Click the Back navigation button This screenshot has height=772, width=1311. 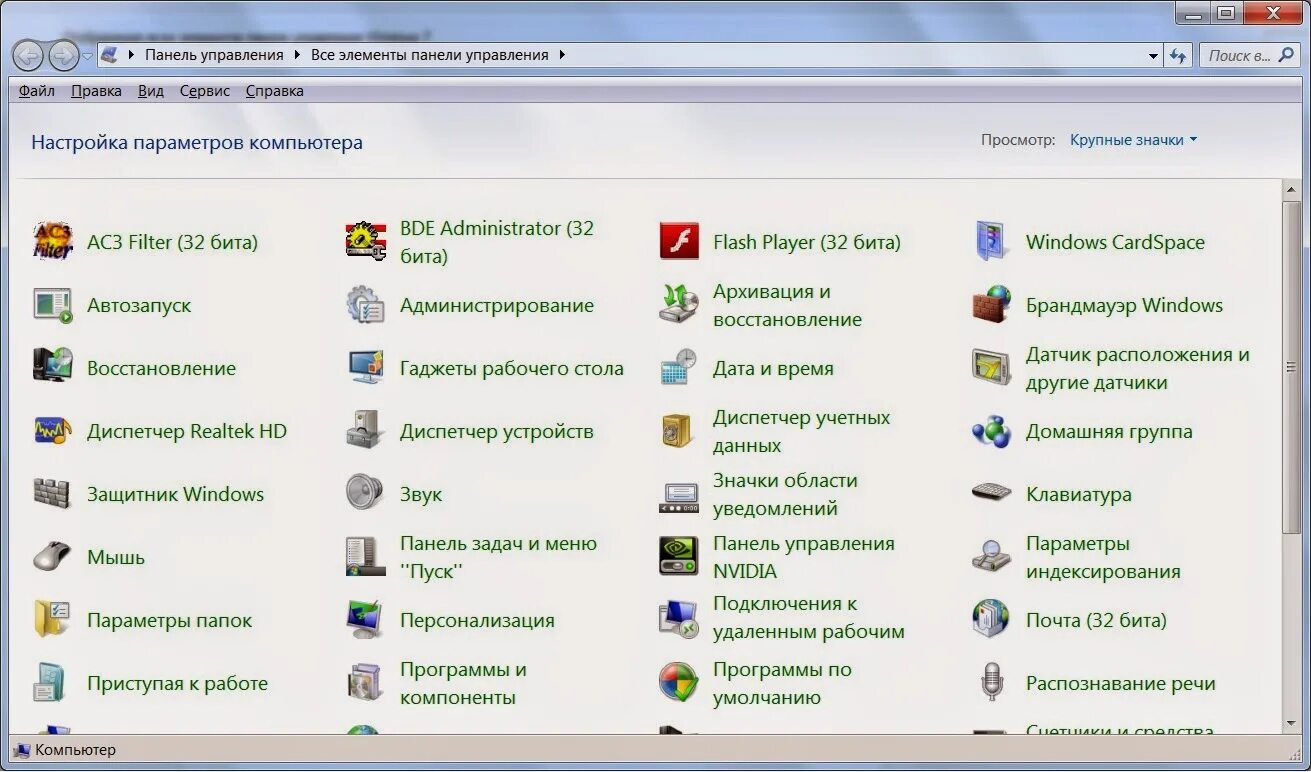click(x=28, y=56)
